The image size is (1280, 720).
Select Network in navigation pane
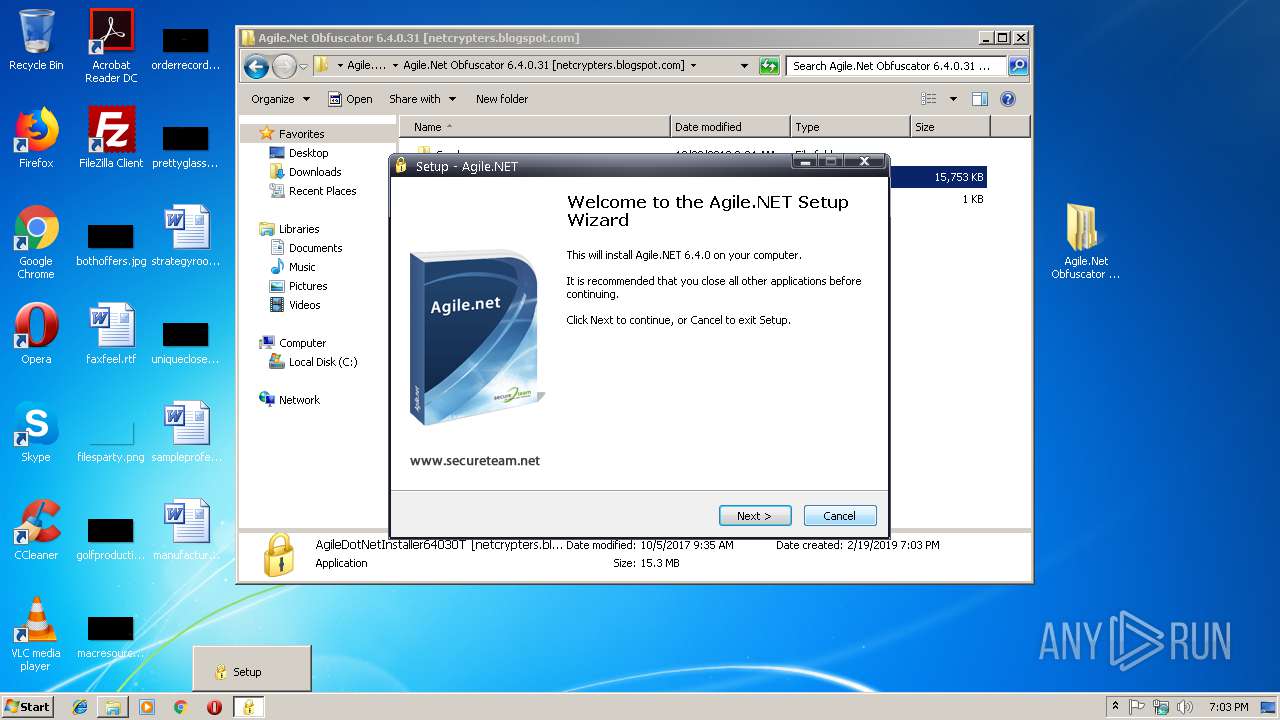coord(299,400)
